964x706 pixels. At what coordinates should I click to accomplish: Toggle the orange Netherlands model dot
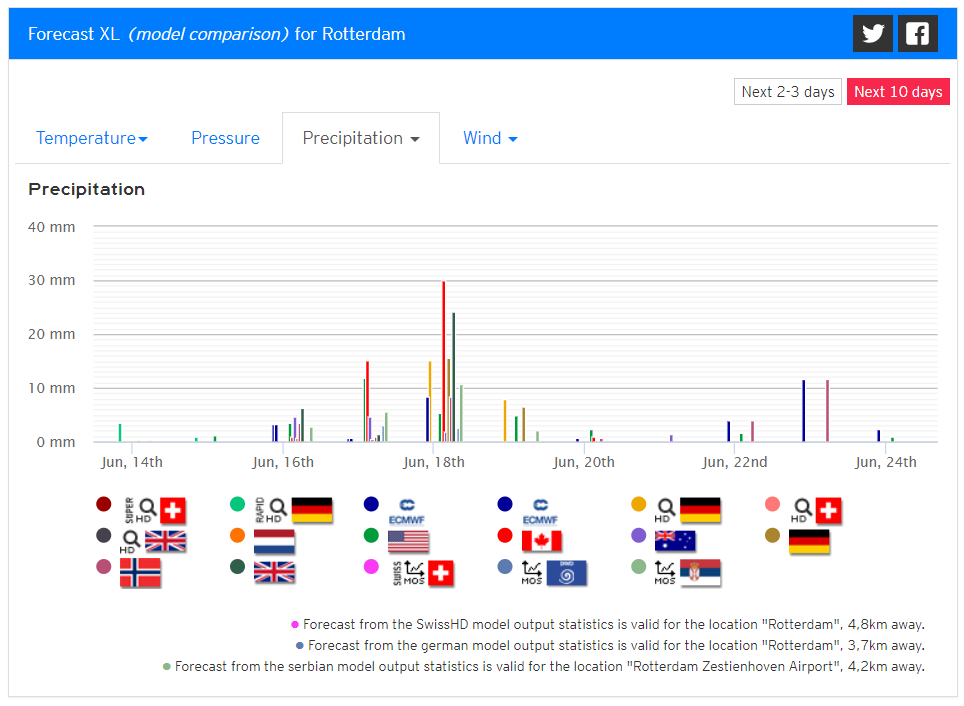tap(237, 535)
